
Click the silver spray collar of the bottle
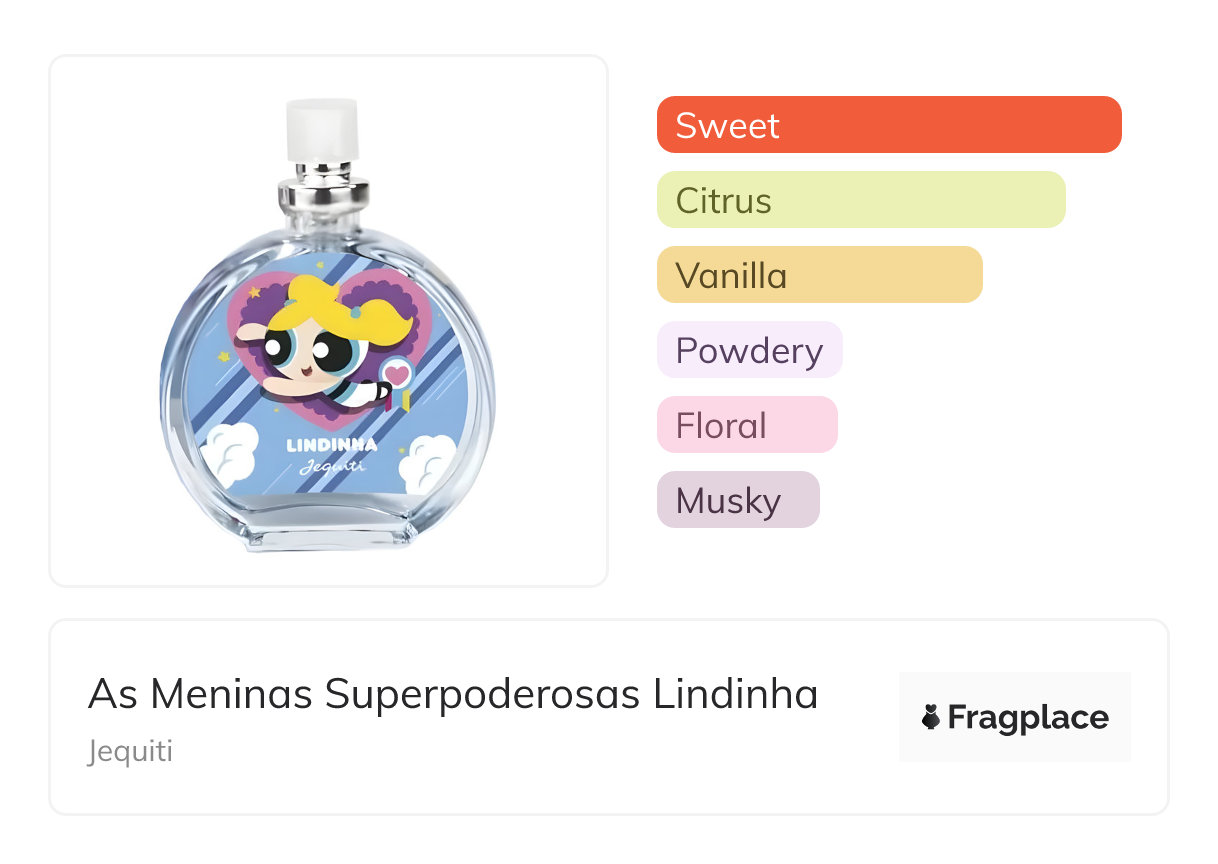coord(323,191)
